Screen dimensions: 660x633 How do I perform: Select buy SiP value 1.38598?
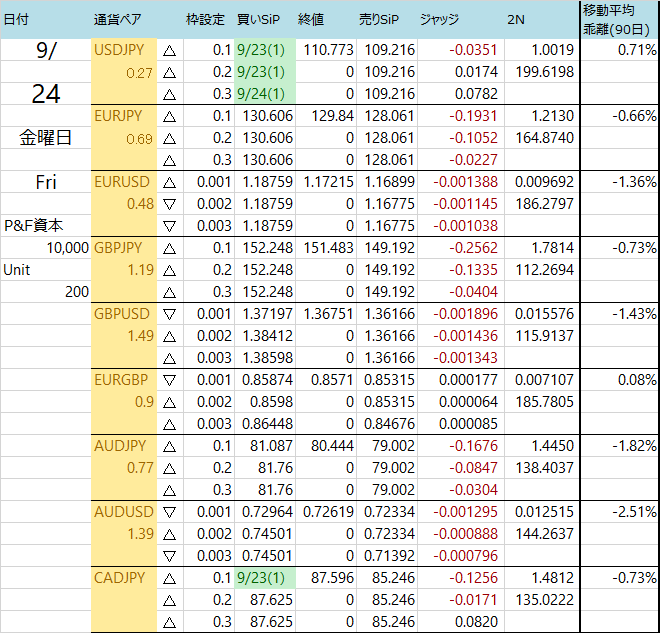[x=267, y=358]
